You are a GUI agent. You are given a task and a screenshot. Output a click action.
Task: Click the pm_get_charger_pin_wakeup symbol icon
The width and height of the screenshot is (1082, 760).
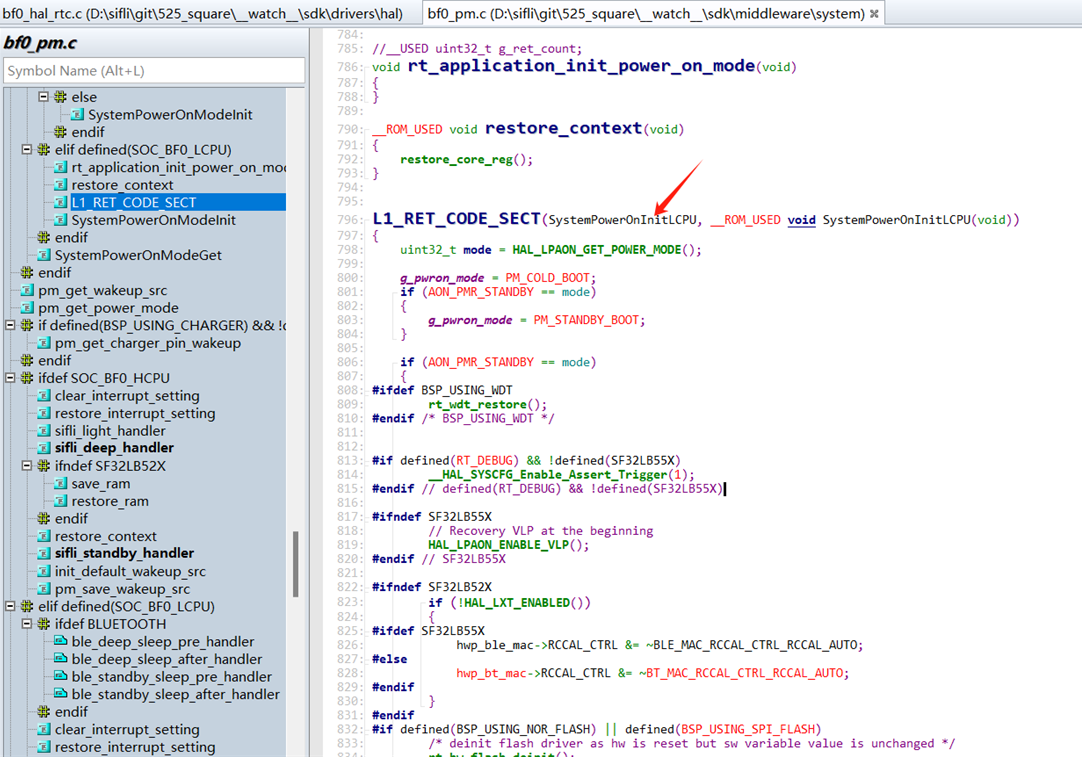coord(44,343)
